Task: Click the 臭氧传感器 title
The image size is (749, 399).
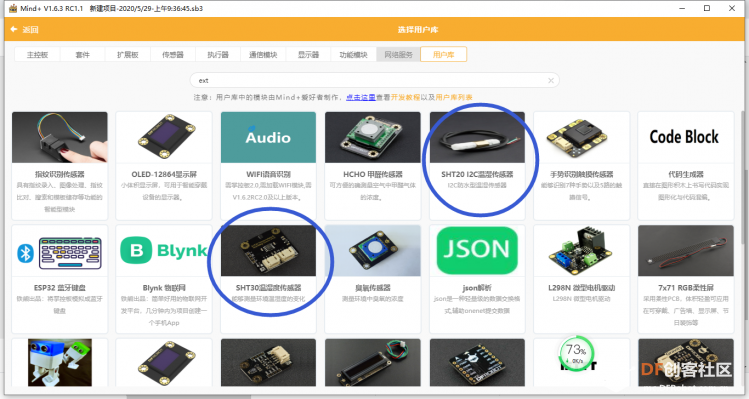Action: 373,288
